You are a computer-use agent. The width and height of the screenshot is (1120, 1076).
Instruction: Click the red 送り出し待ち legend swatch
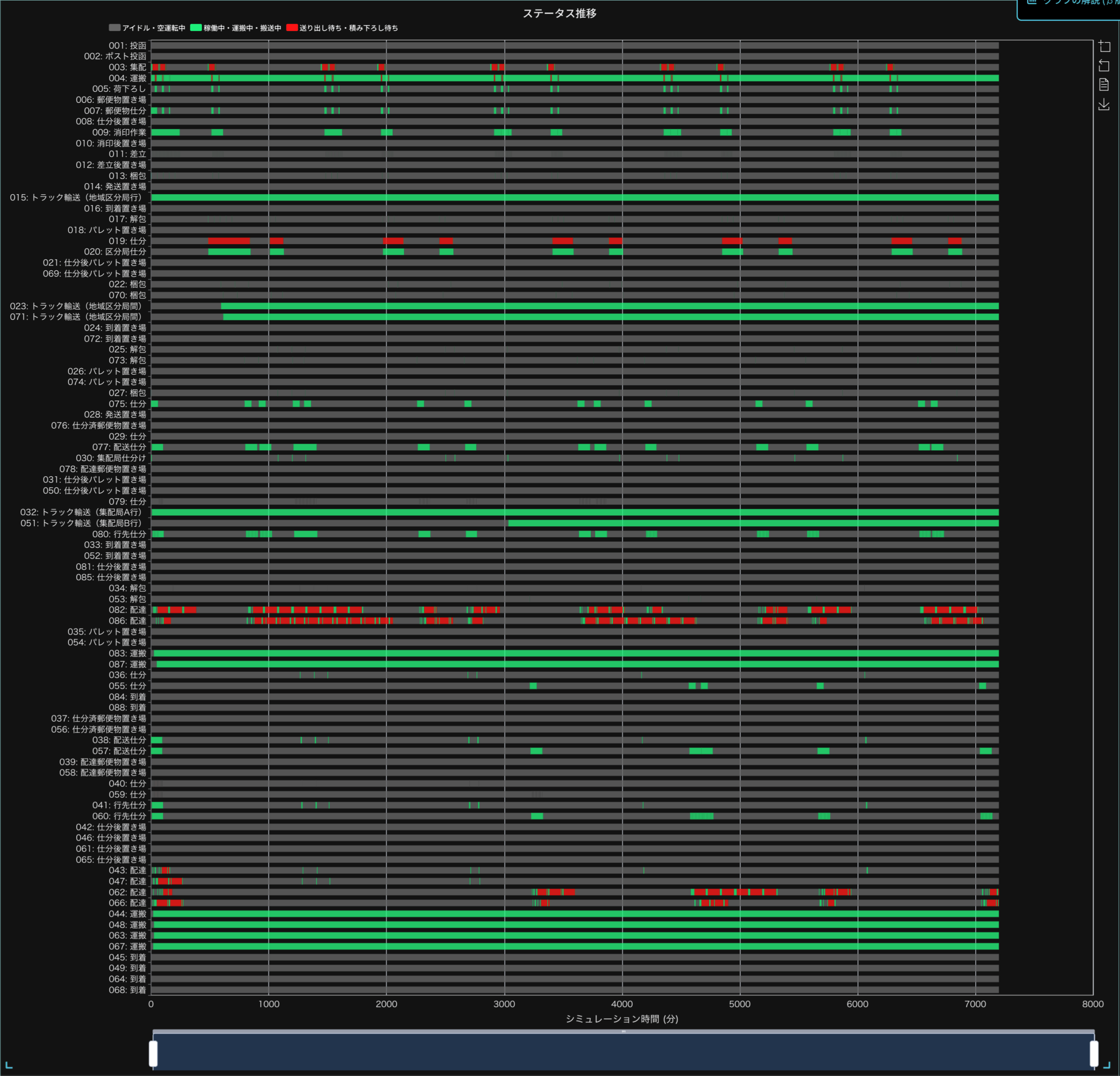click(292, 28)
